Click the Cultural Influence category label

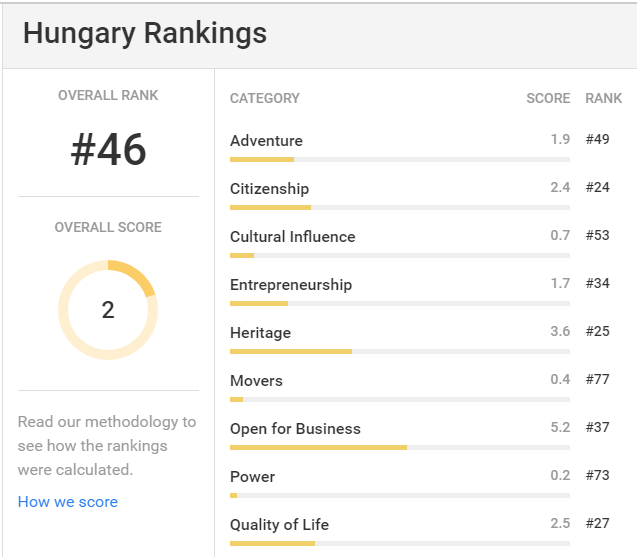click(292, 237)
